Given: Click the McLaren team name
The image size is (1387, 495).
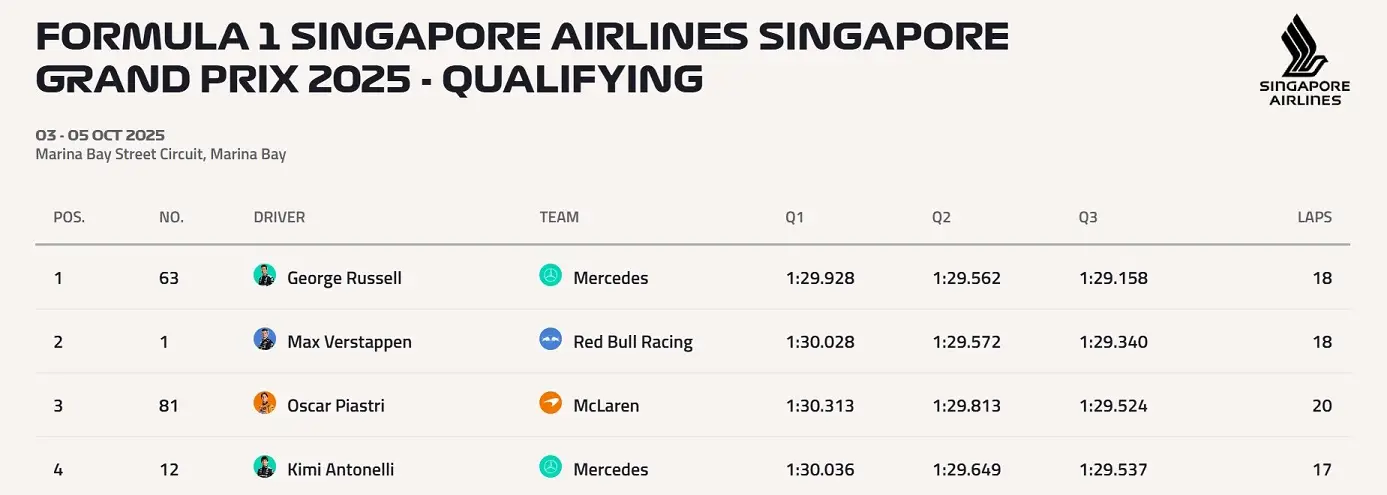Looking at the screenshot, I should 606,406.
